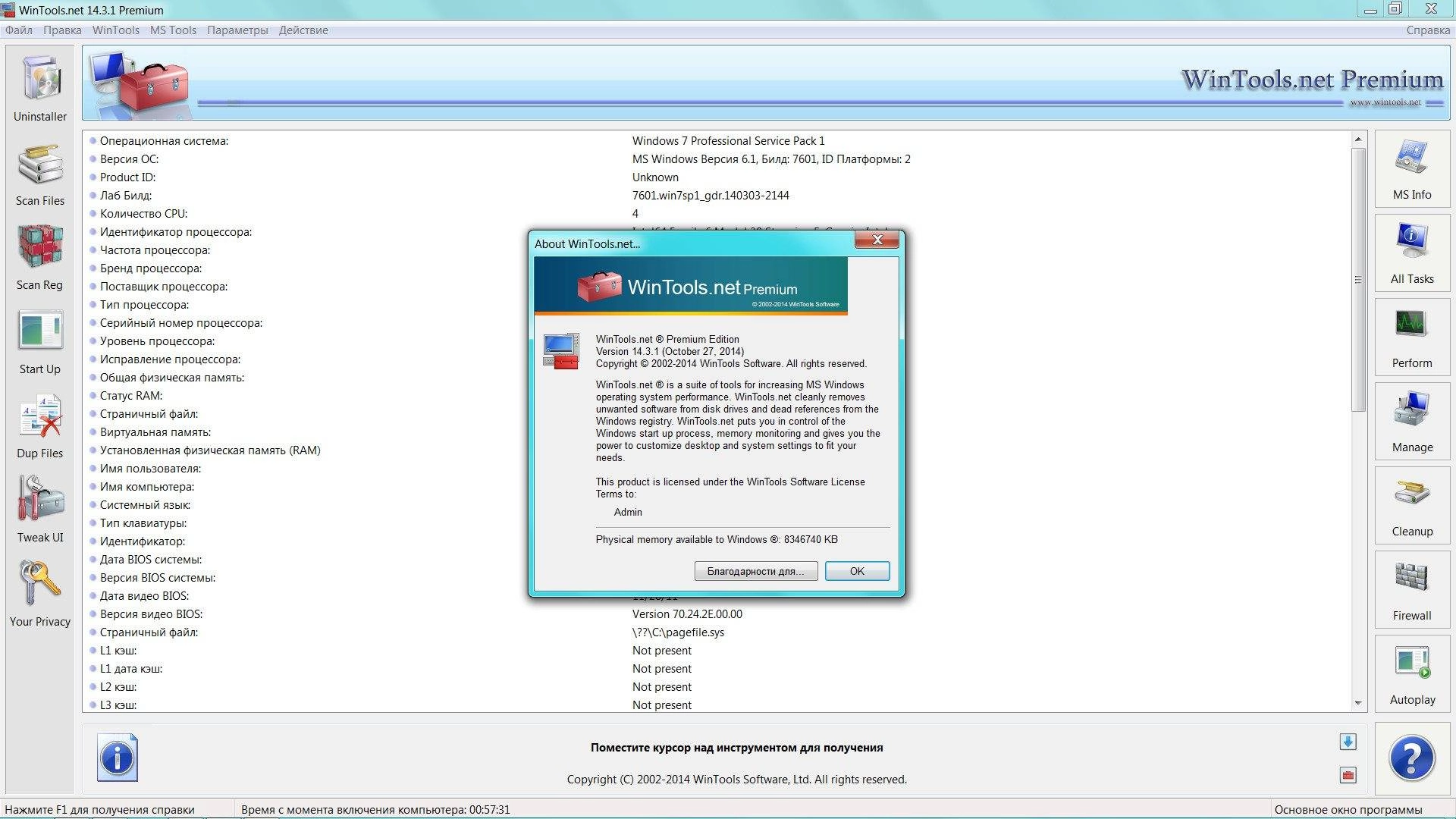Viewport: 1456px width, 819px height.
Task: Click the Лаб Билд row label
Action: tap(126, 196)
